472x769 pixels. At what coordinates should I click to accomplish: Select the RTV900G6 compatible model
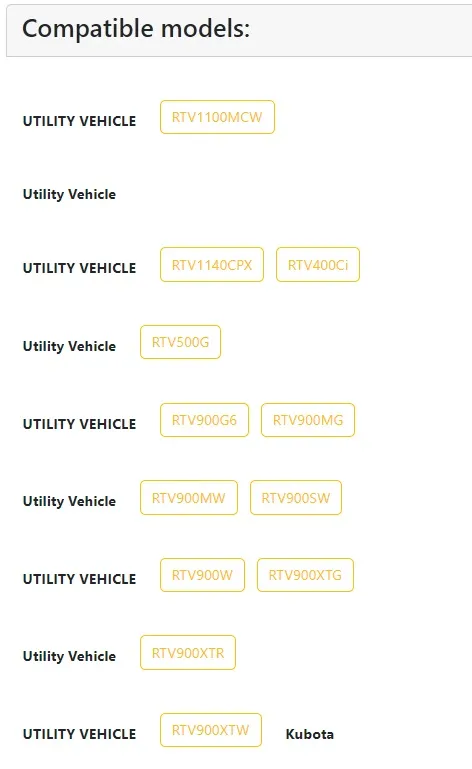click(x=204, y=420)
